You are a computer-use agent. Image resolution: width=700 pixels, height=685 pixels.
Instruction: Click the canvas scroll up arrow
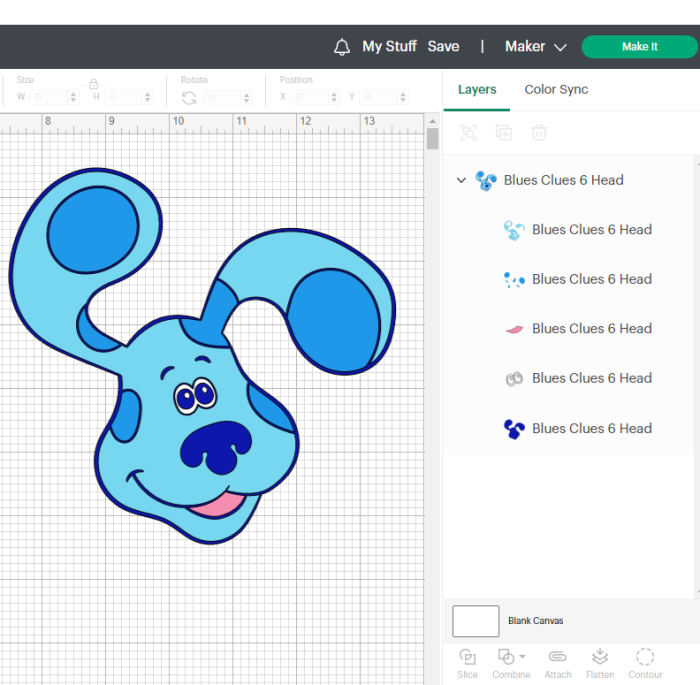point(432,121)
